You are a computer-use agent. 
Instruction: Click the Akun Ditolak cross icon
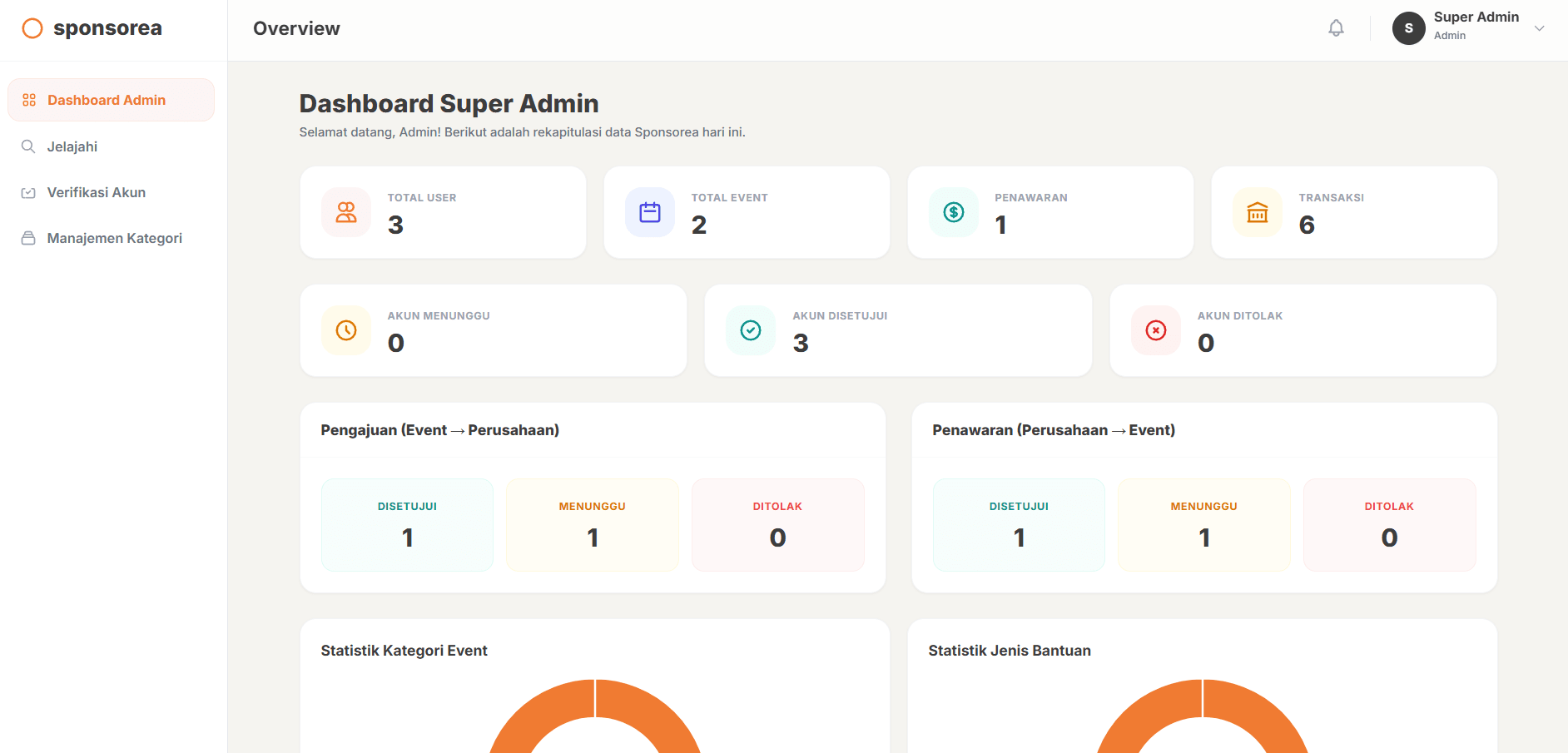tap(1156, 330)
